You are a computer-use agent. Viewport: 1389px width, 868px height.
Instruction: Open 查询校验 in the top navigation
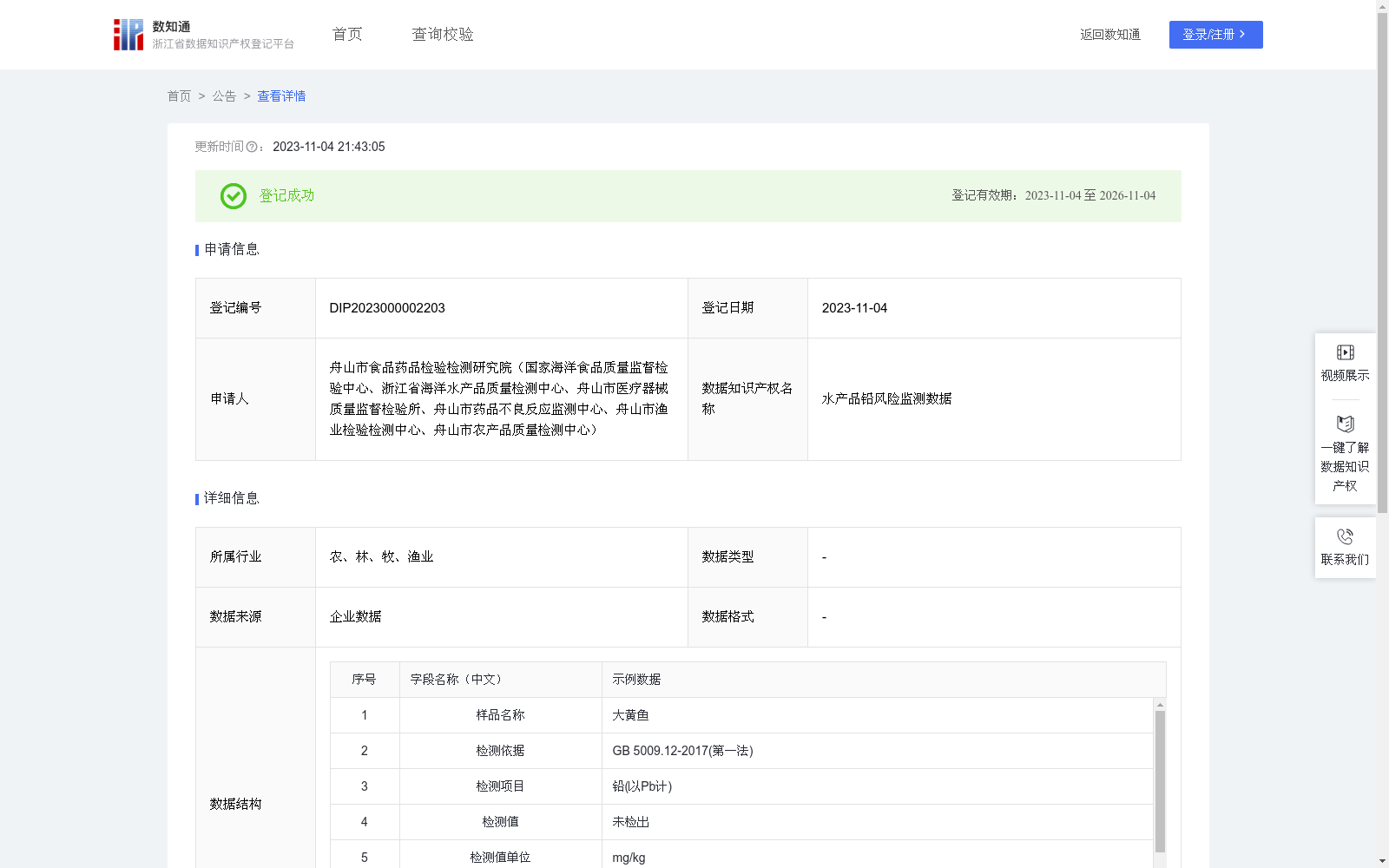coord(443,34)
